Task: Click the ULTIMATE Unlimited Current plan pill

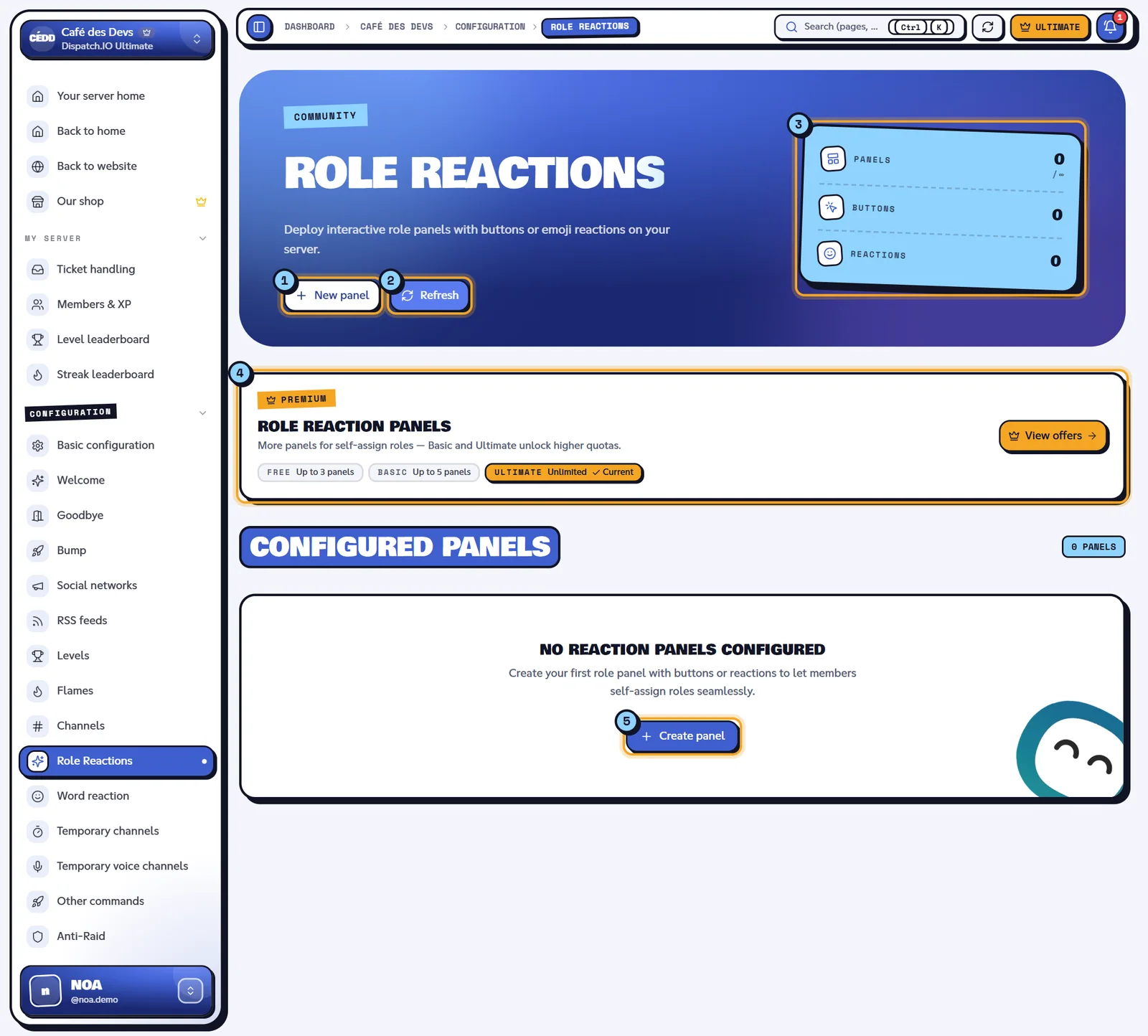Action: point(563,473)
